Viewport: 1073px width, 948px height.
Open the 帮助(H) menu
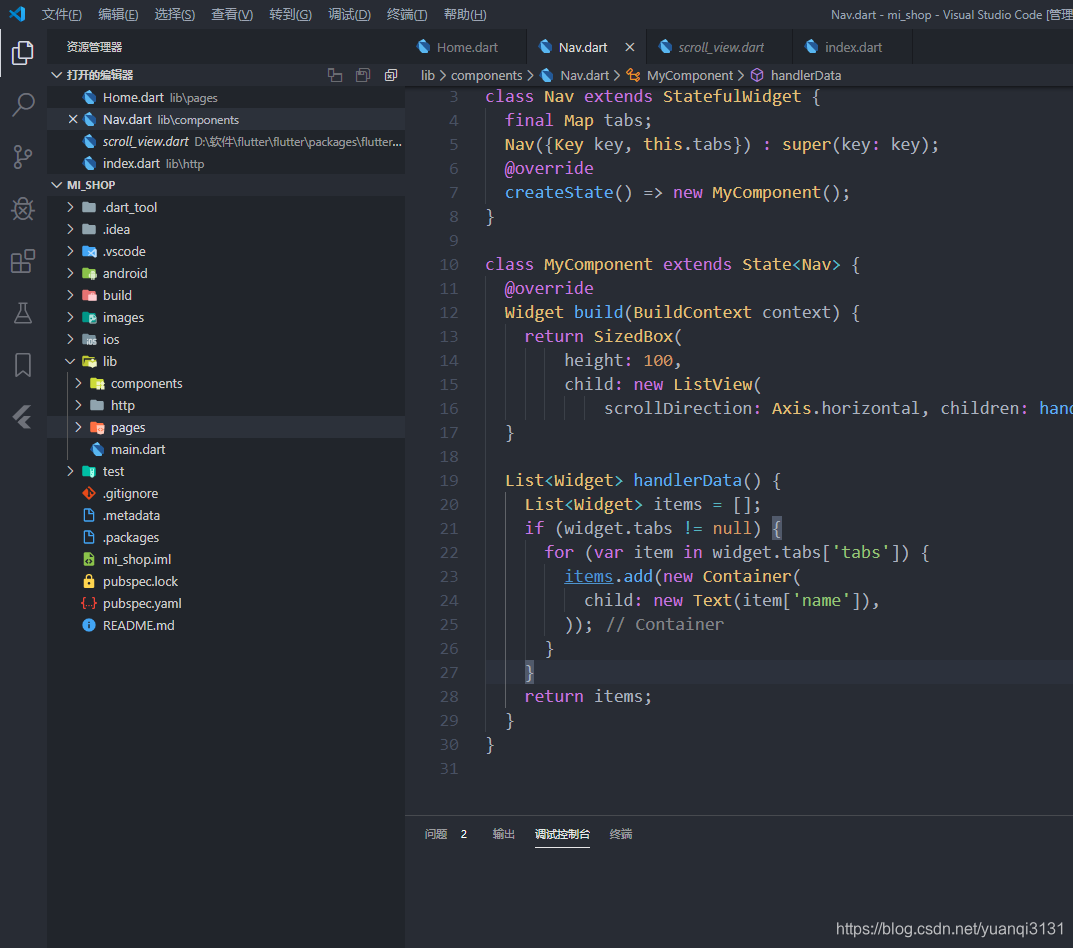465,14
